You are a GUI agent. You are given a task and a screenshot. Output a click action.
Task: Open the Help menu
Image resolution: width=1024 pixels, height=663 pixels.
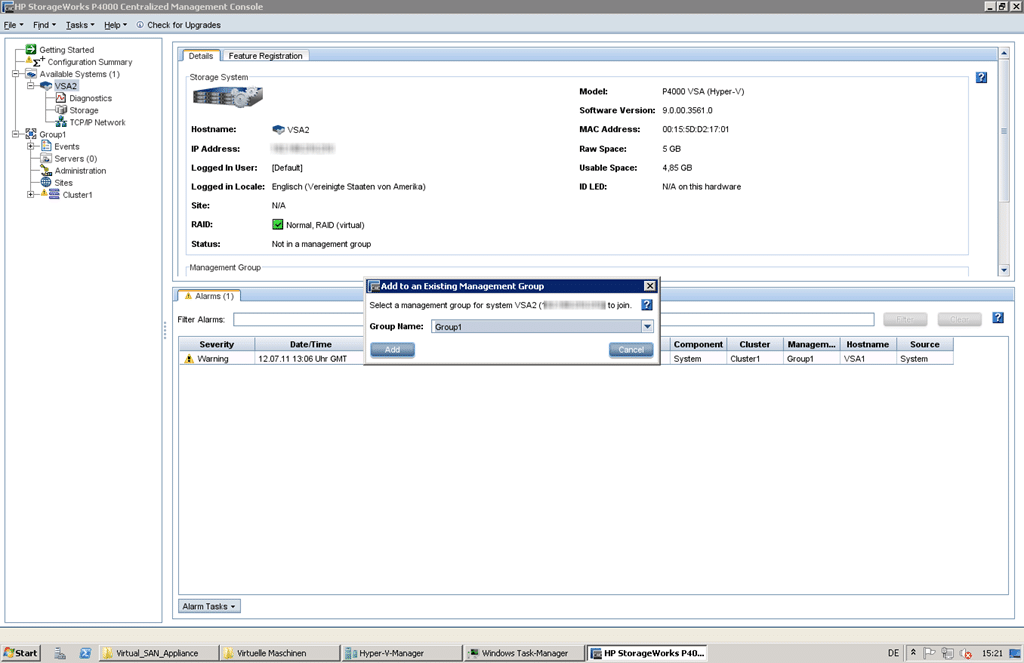(116, 25)
